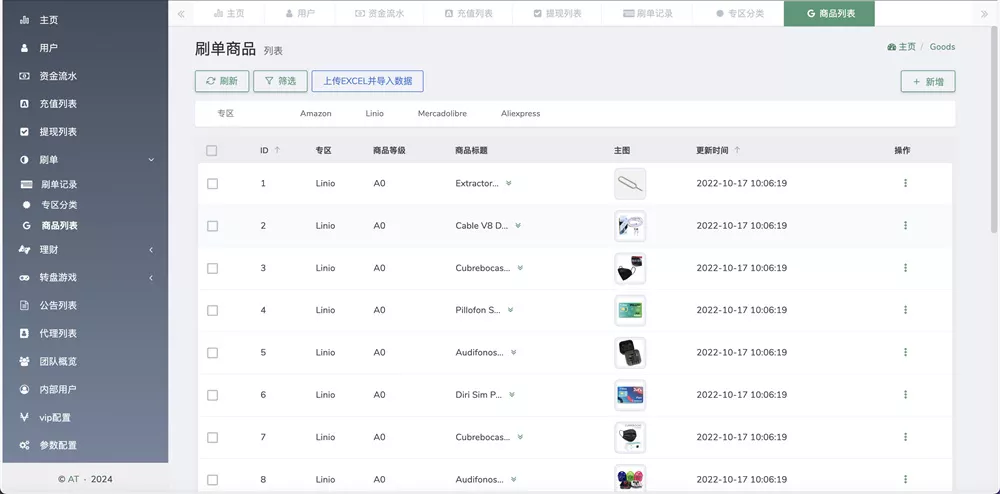Check the checkbox for row ID 2
Screen dimensions: 1000x494
tap(212, 226)
